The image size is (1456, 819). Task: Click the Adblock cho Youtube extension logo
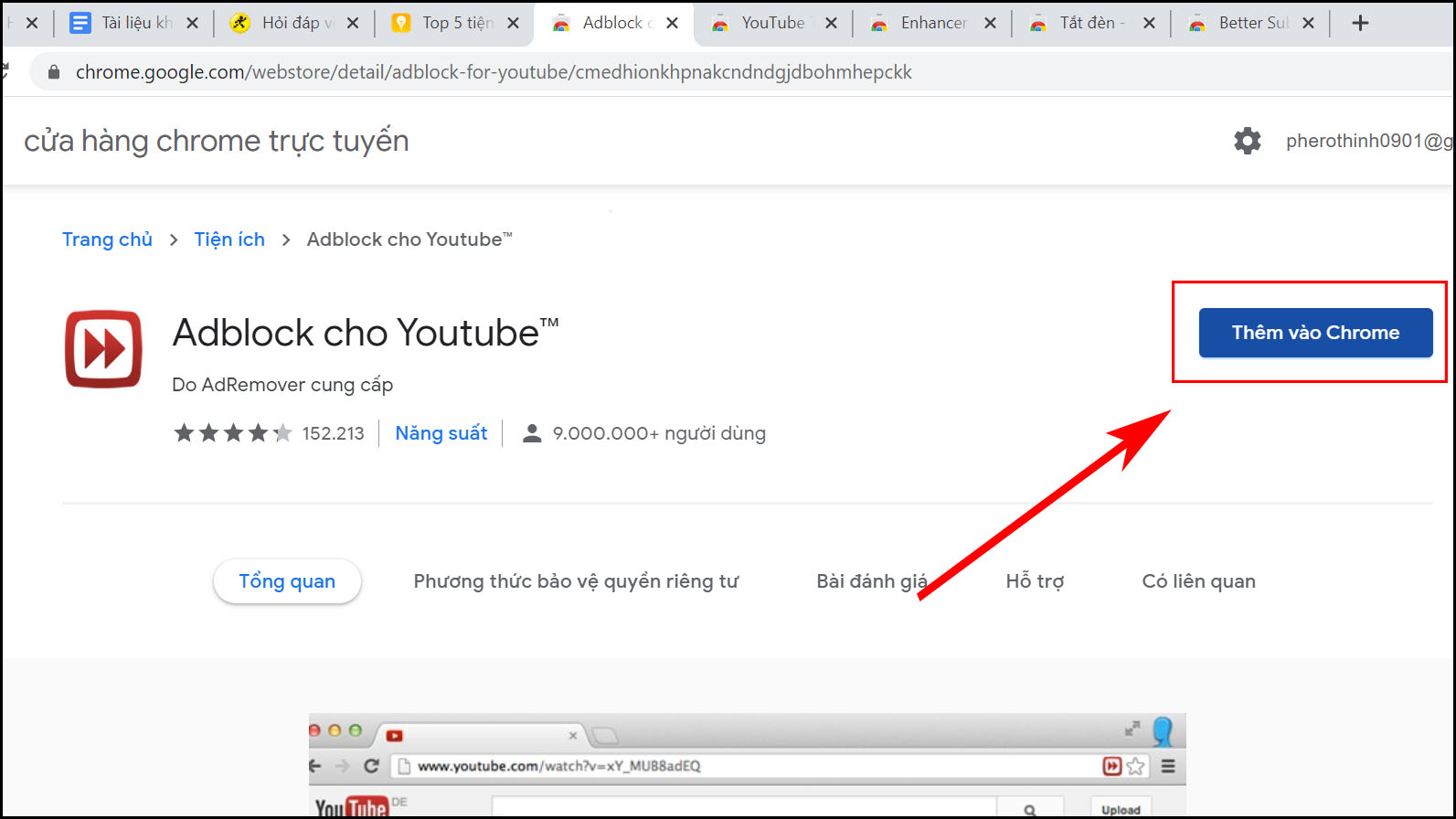click(103, 349)
